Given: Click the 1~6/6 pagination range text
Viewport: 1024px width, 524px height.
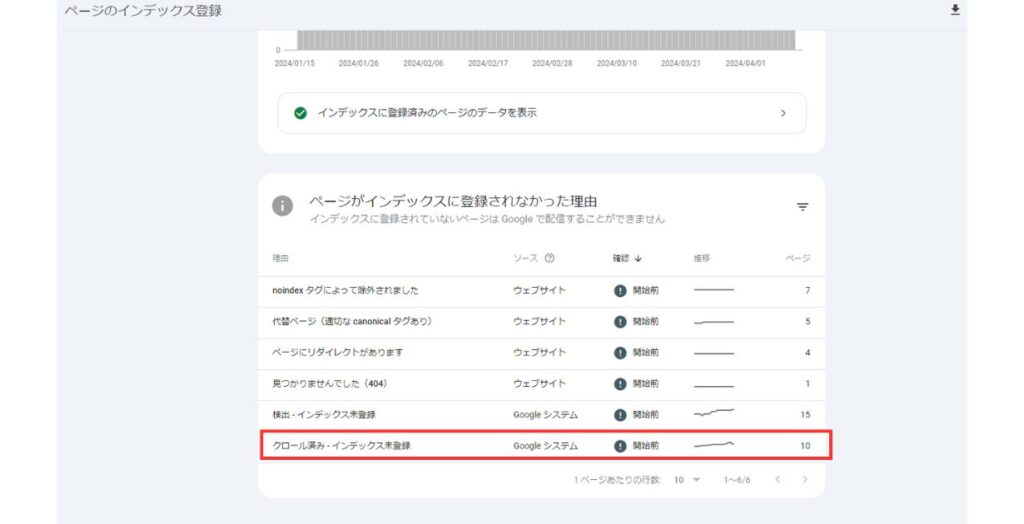Looking at the screenshot, I should pyautogui.click(x=737, y=480).
